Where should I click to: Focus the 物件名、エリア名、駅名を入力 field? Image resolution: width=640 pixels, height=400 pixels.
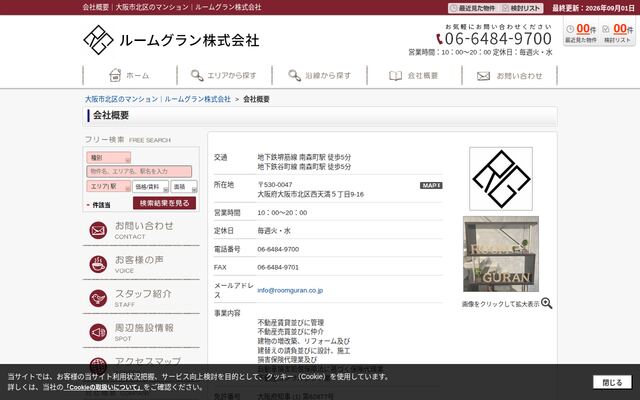(139, 171)
